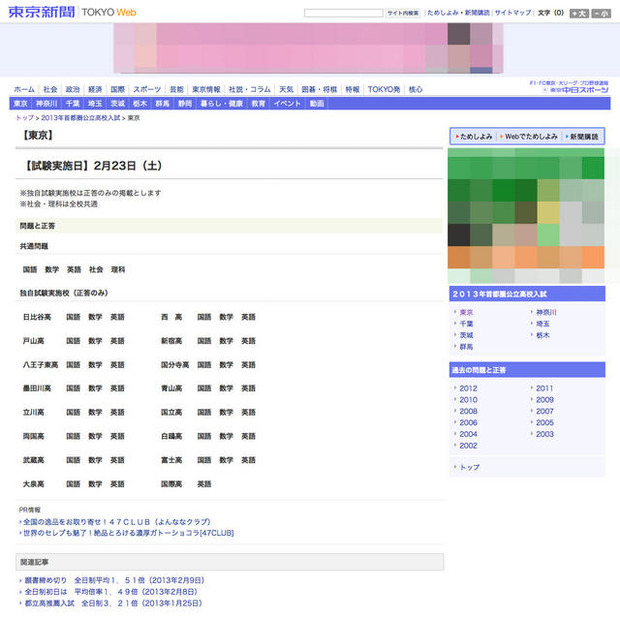This screenshot has height=620, width=620.
Task: Click the 東京新聞 TOKYO Web logo
Action: (x=72, y=12)
